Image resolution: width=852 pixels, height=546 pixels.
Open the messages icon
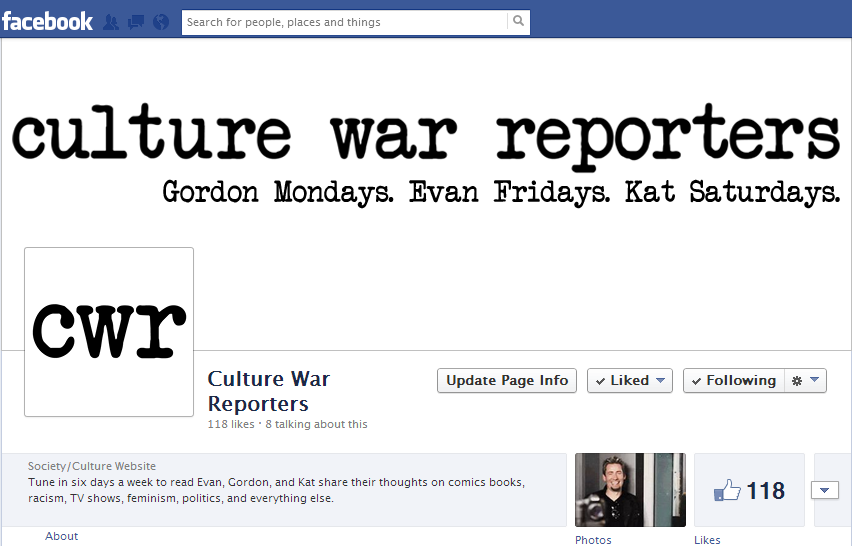pyautogui.click(x=136, y=22)
